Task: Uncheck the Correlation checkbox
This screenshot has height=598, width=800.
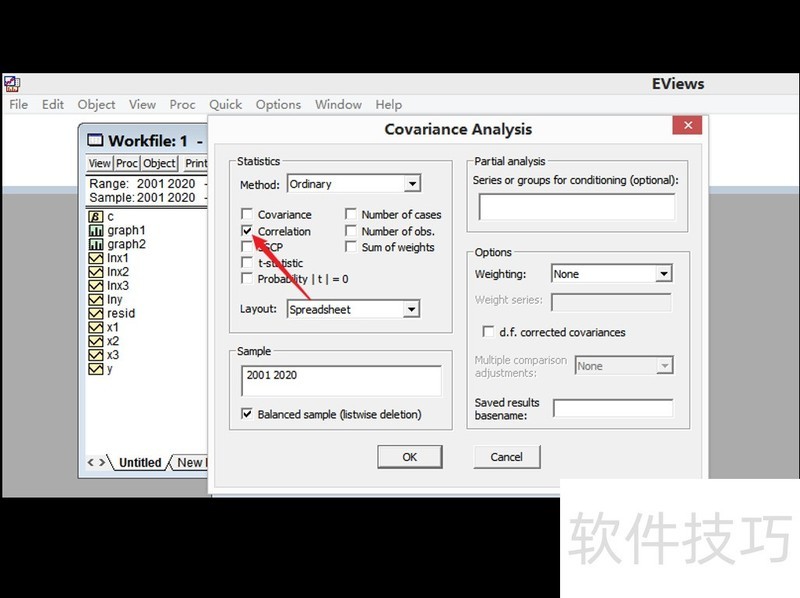Action: tap(247, 231)
